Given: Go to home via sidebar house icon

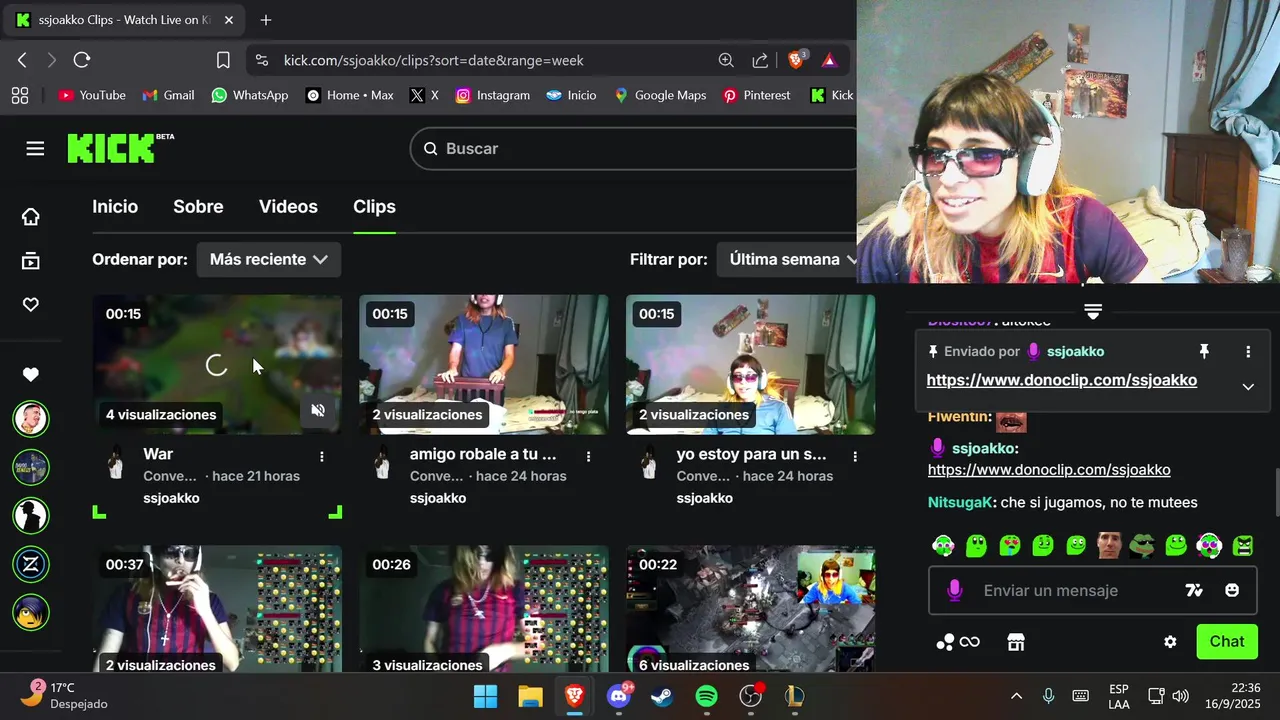Looking at the screenshot, I should 31,217.
